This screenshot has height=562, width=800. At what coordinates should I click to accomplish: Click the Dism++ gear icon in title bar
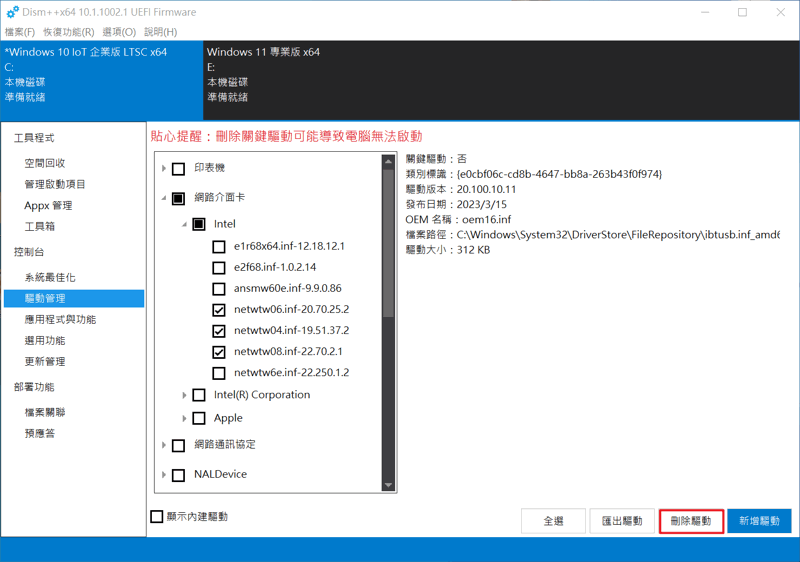click(12, 12)
